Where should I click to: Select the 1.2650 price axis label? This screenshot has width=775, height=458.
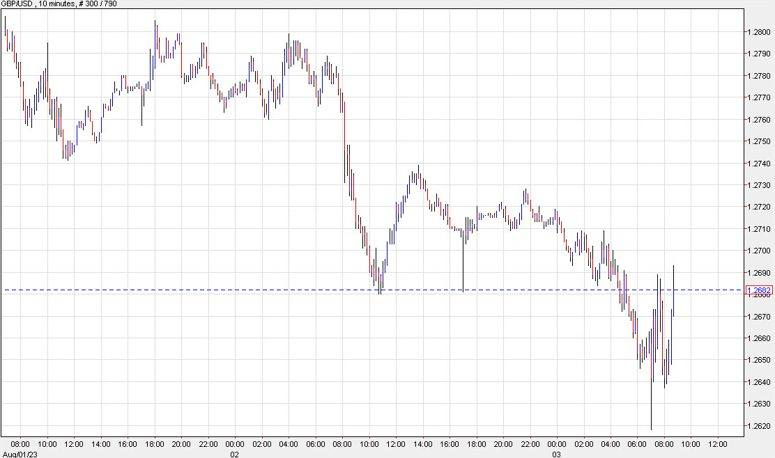click(759, 360)
